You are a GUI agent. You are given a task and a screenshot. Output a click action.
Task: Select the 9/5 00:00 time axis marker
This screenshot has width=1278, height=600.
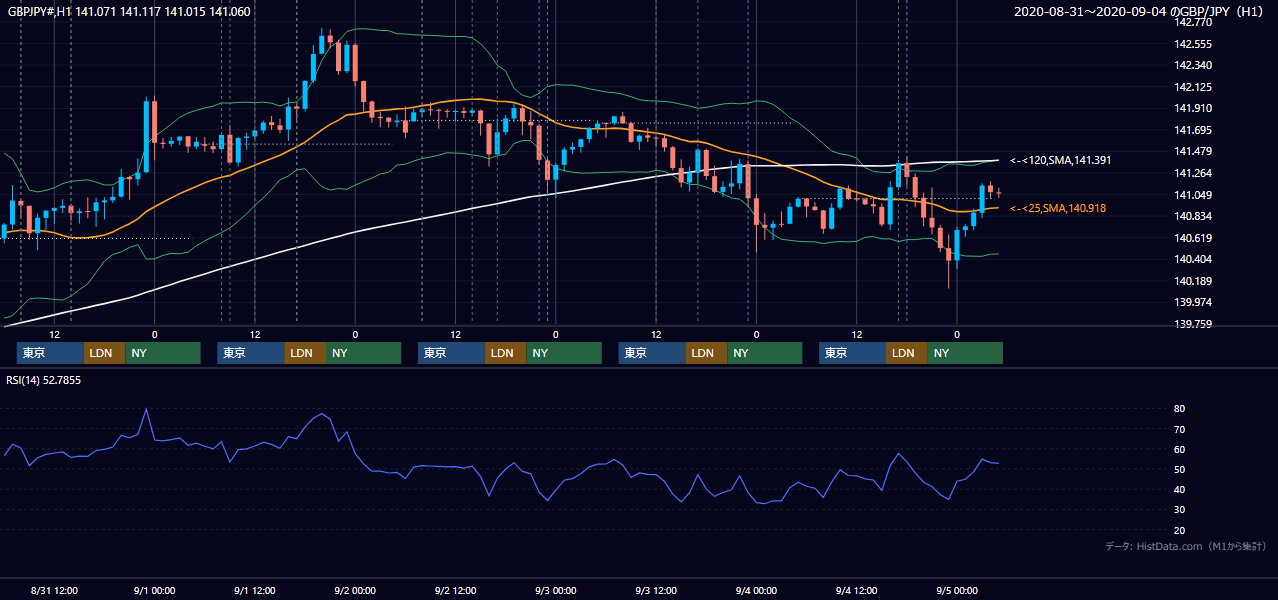(957, 591)
